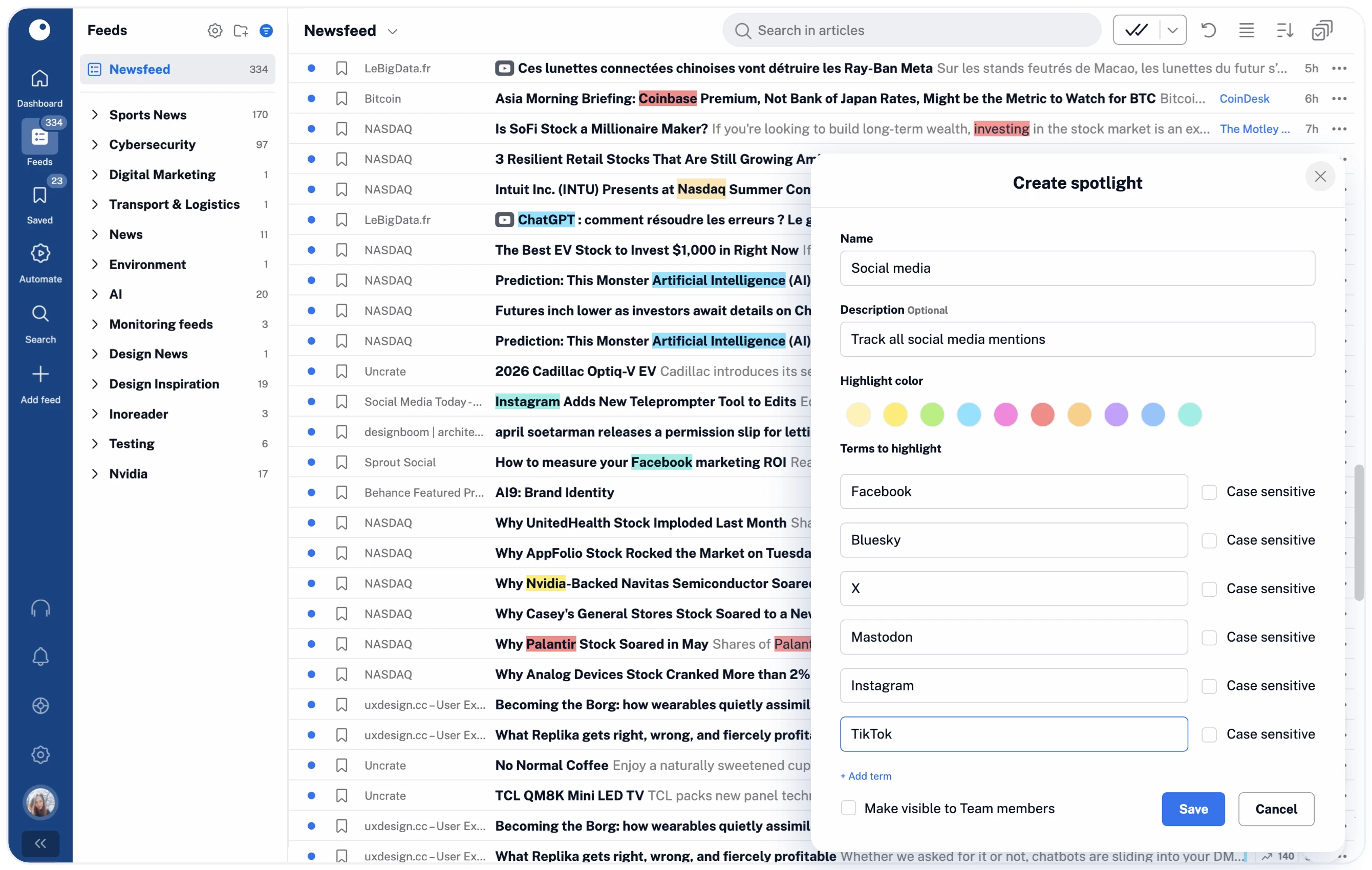
Task: Open the notifications bell
Action: pyautogui.click(x=40, y=657)
